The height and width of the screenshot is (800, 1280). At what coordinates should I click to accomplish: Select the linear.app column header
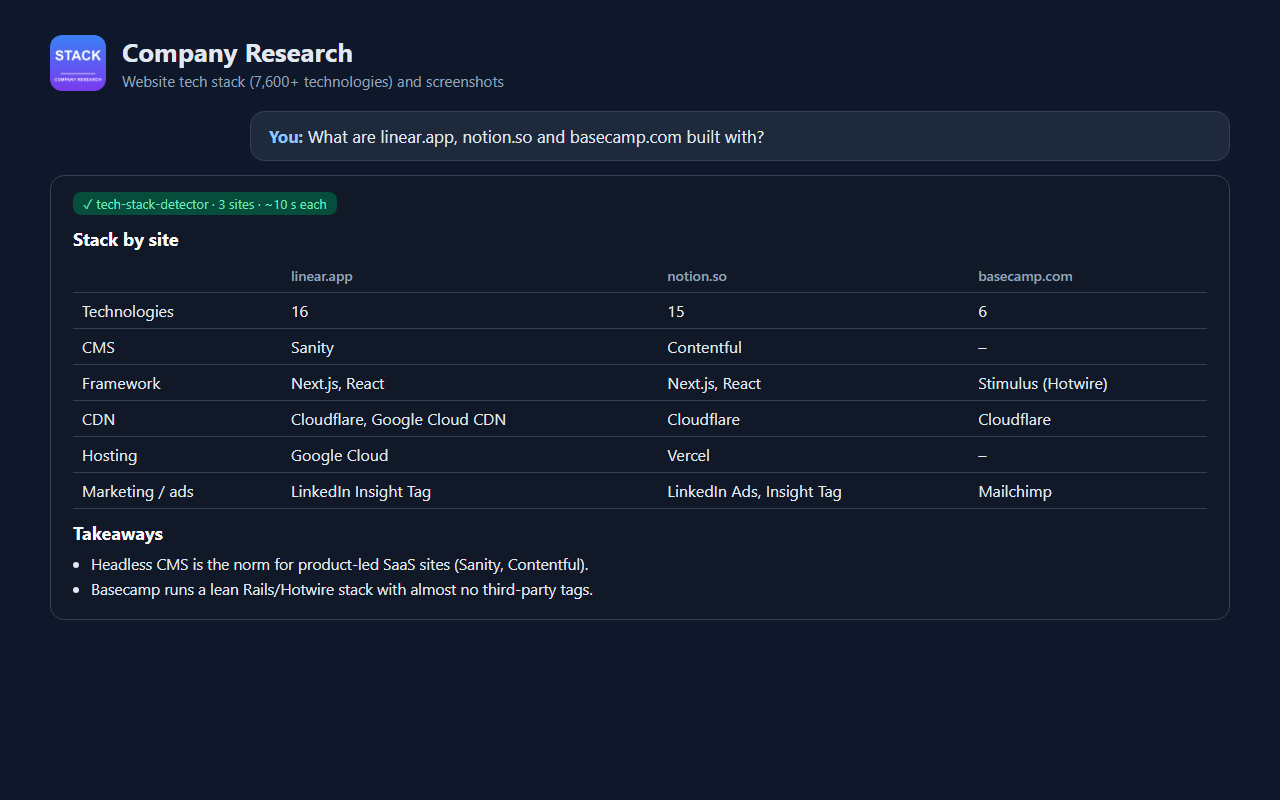[322, 276]
